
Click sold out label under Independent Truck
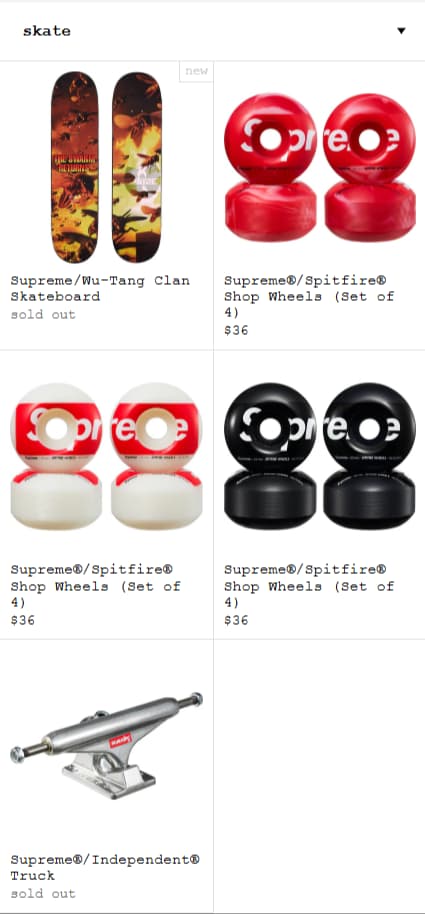(43, 893)
